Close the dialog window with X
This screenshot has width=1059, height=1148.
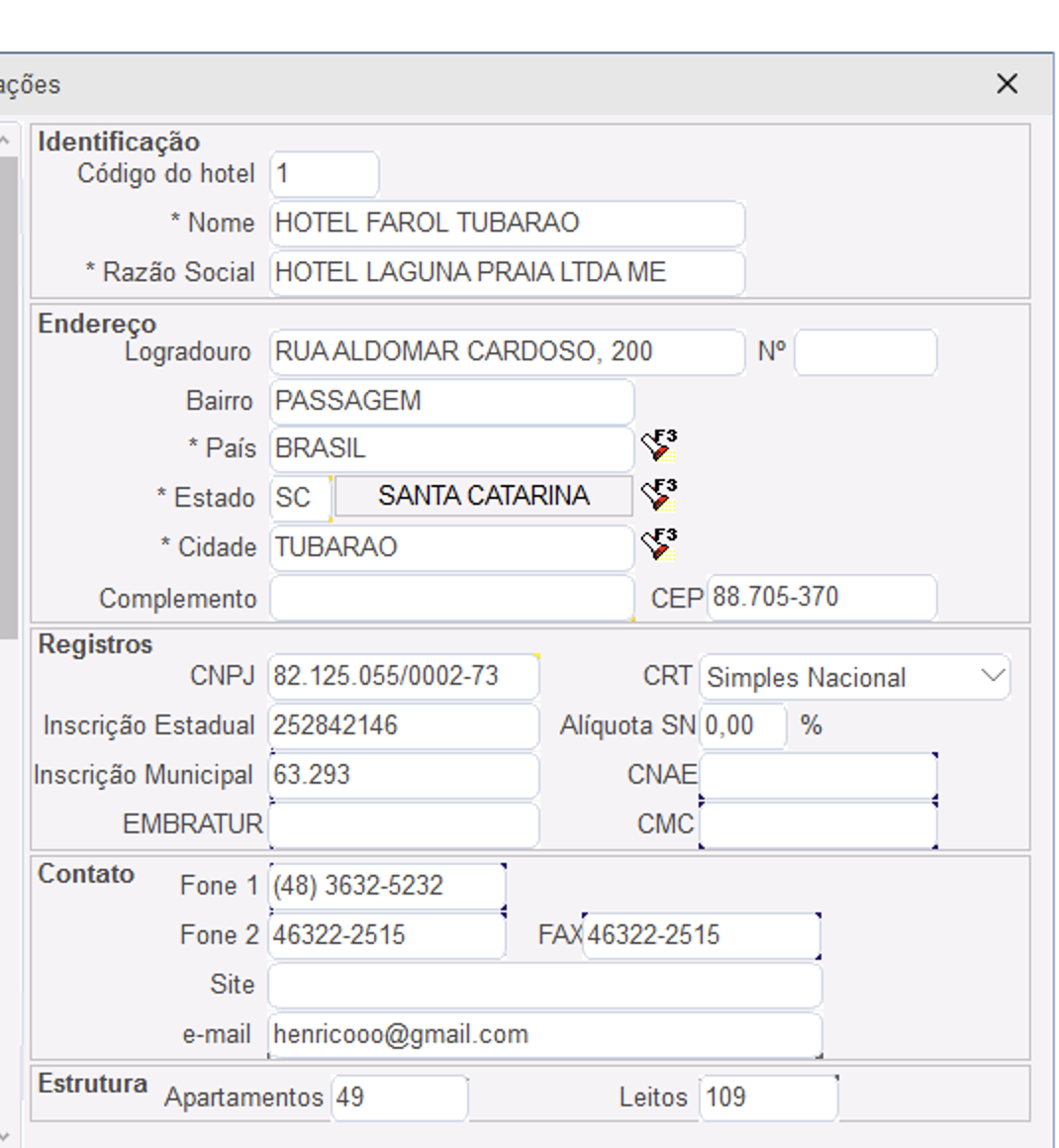pyautogui.click(x=1007, y=84)
